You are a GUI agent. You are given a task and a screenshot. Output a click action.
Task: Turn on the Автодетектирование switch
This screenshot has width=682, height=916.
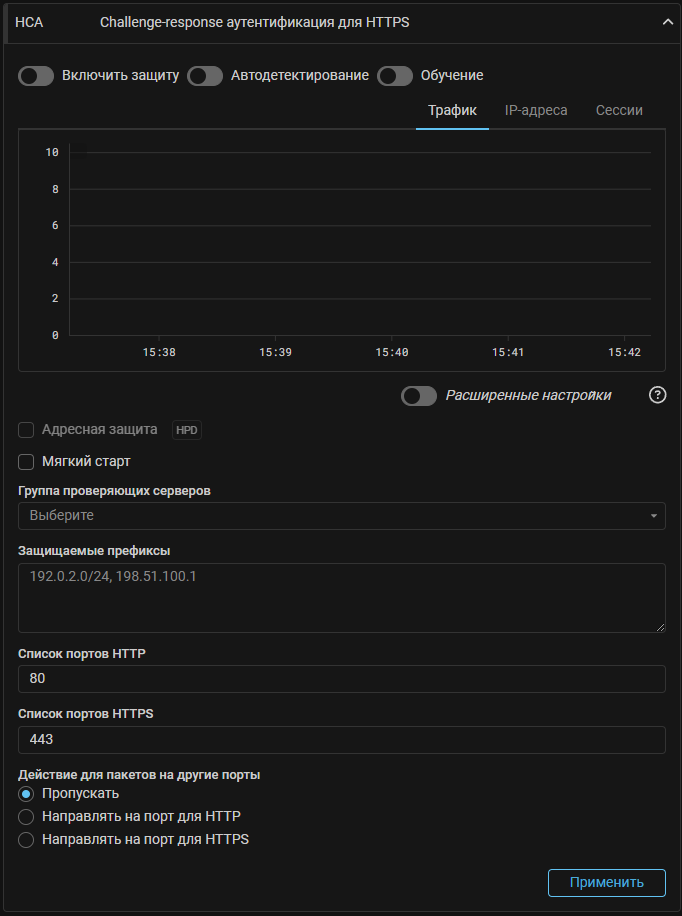tap(205, 76)
